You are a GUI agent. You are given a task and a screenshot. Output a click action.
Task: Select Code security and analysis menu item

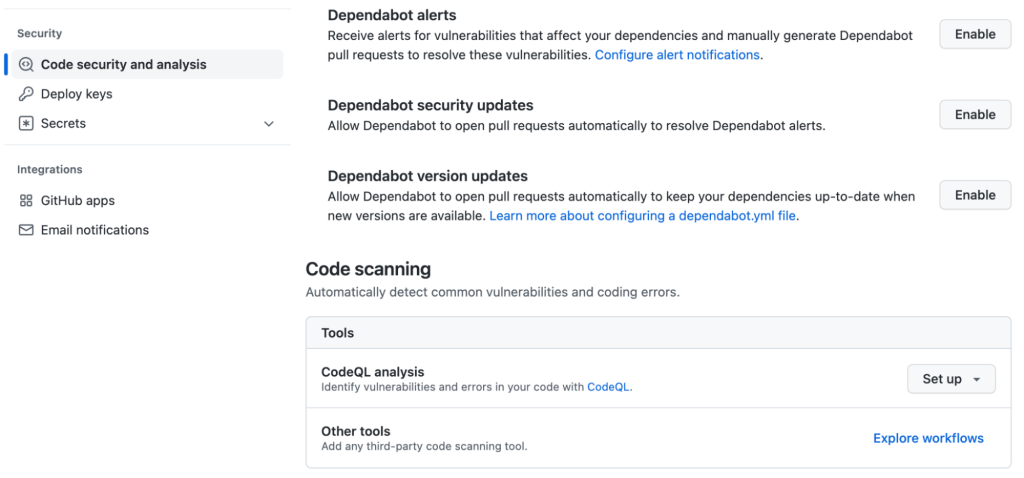coord(123,65)
